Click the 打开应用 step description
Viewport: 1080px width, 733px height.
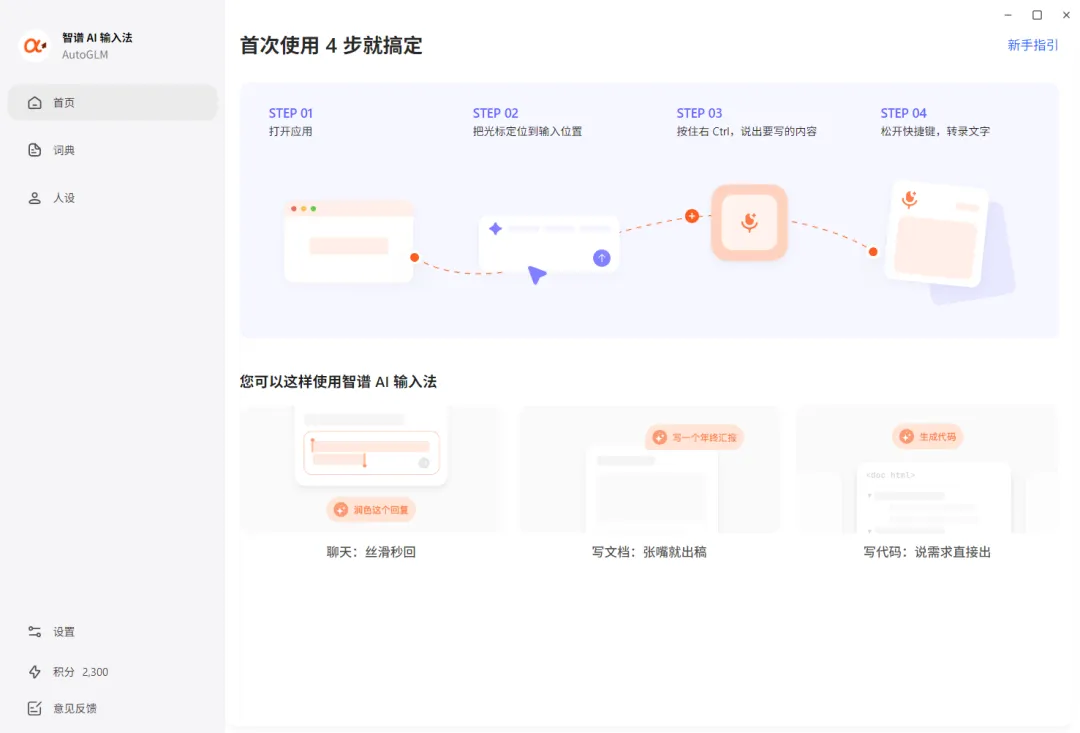click(x=291, y=132)
